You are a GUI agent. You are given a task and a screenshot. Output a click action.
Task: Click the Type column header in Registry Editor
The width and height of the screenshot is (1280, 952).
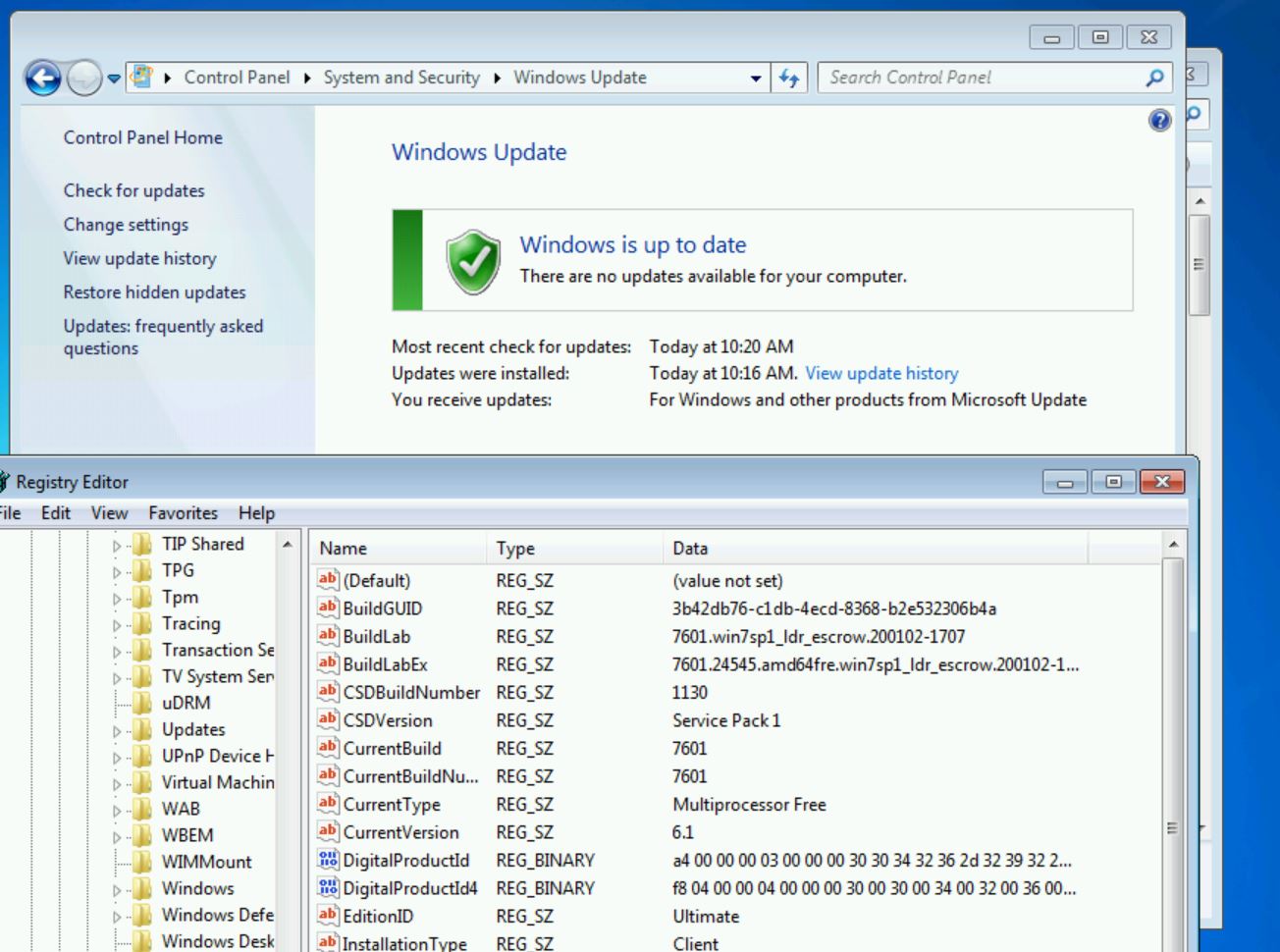click(x=574, y=549)
